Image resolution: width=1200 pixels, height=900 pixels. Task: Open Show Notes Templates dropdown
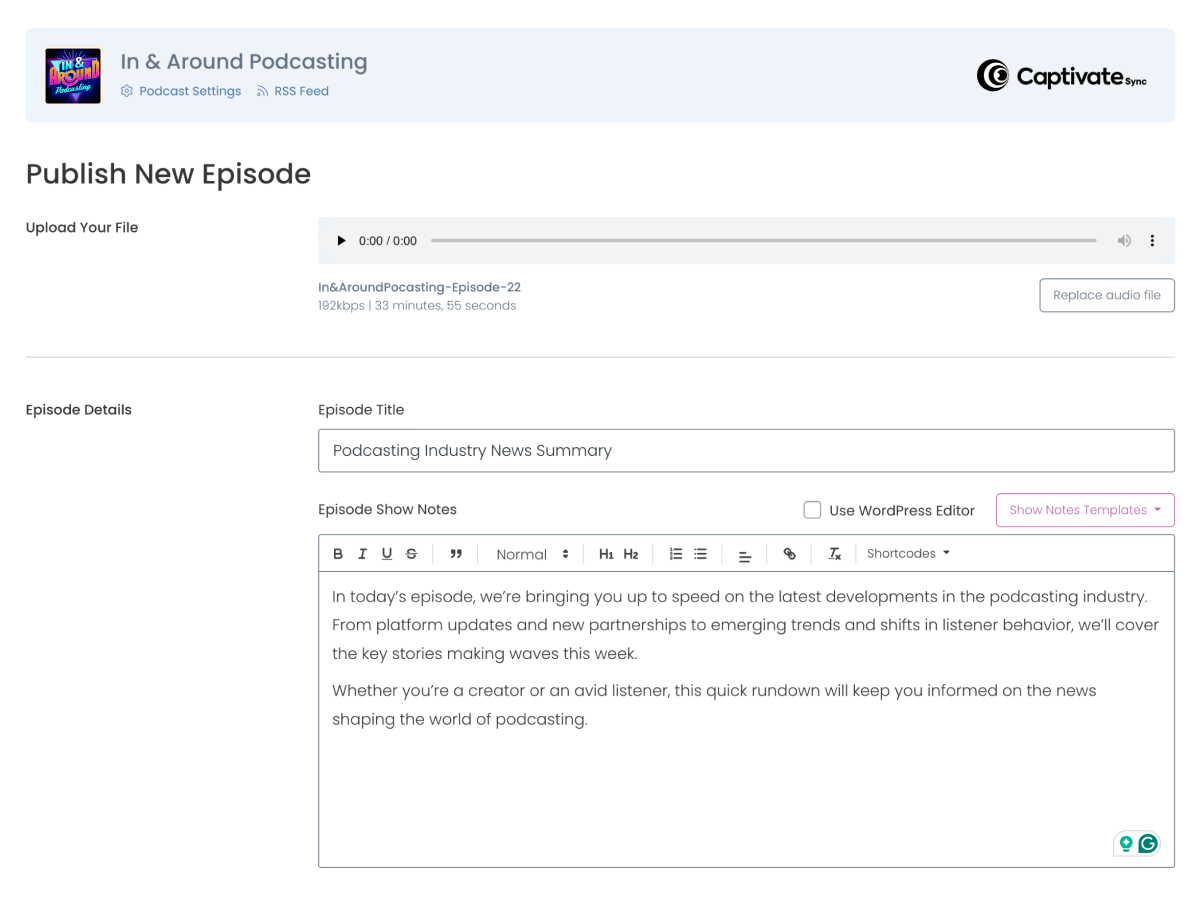(x=1085, y=510)
